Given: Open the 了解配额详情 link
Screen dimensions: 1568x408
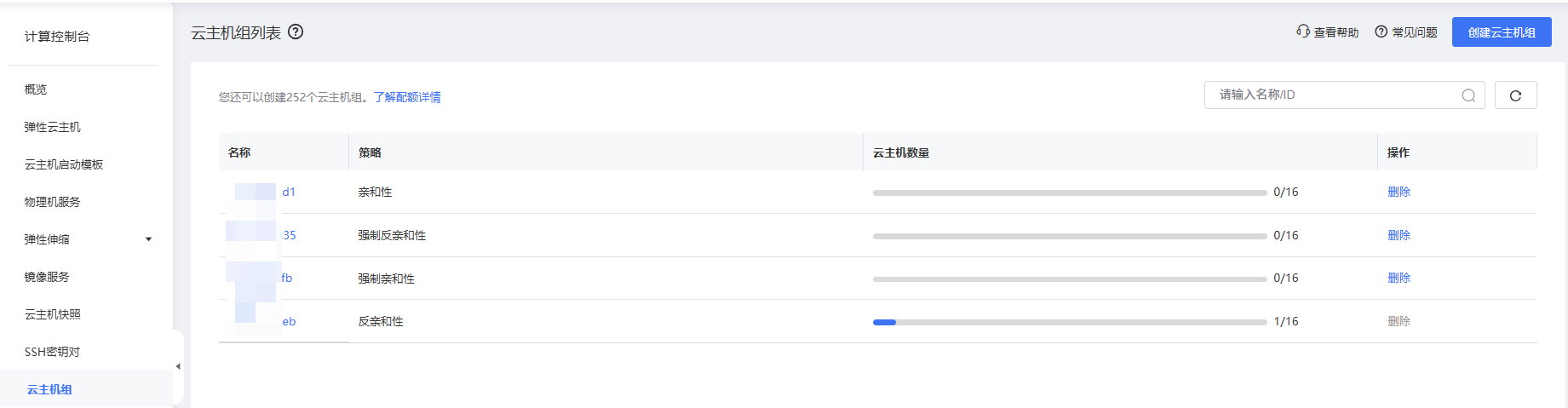Looking at the screenshot, I should click(x=407, y=97).
